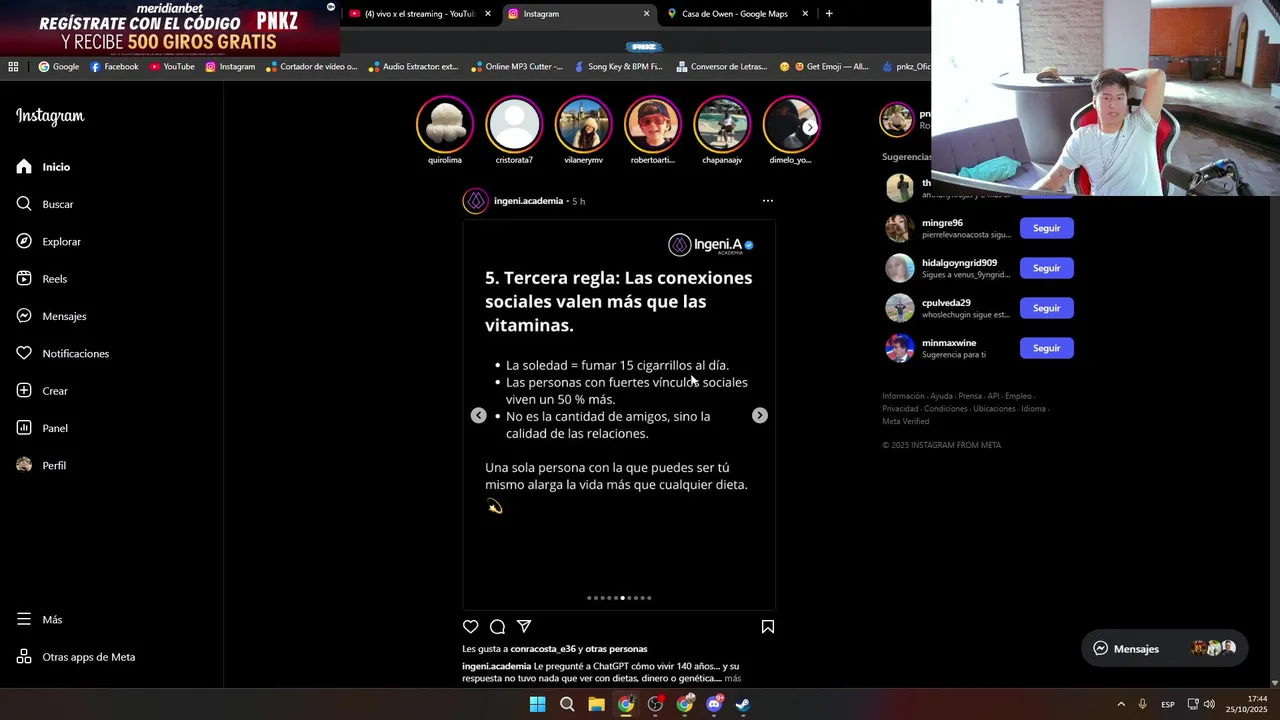The width and height of the screenshot is (1280, 720).
Task: Click the ESP language indicator
Action: click(1168, 705)
